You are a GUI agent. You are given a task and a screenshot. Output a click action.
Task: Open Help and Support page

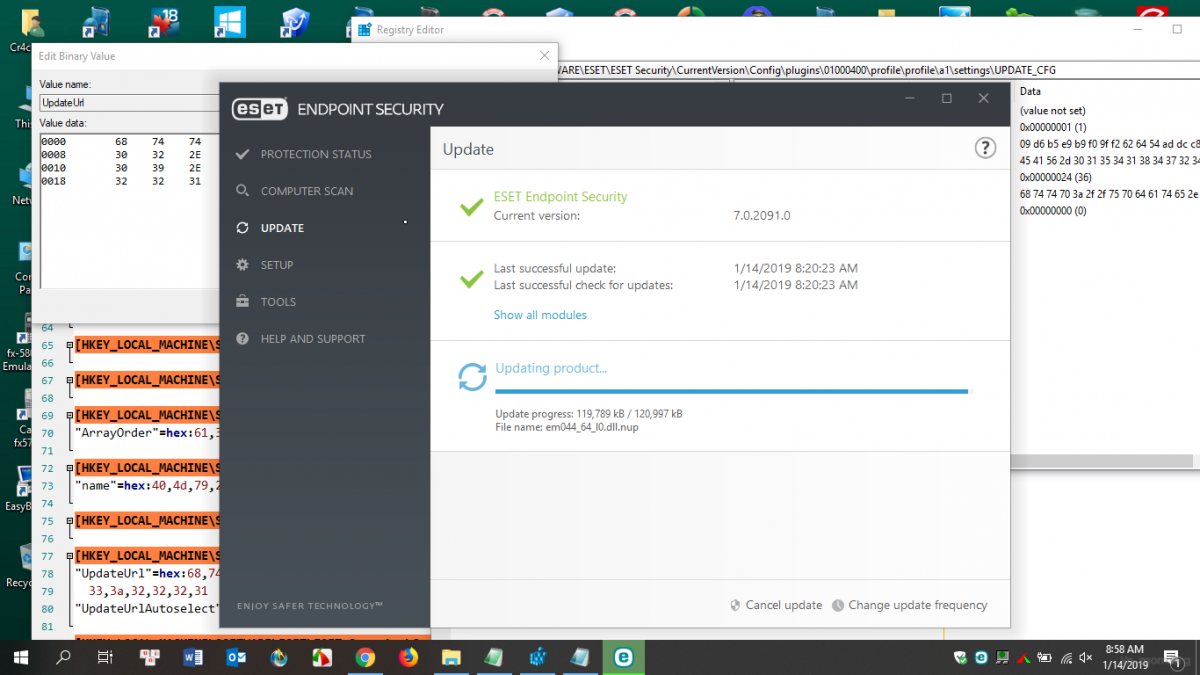(x=312, y=339)
